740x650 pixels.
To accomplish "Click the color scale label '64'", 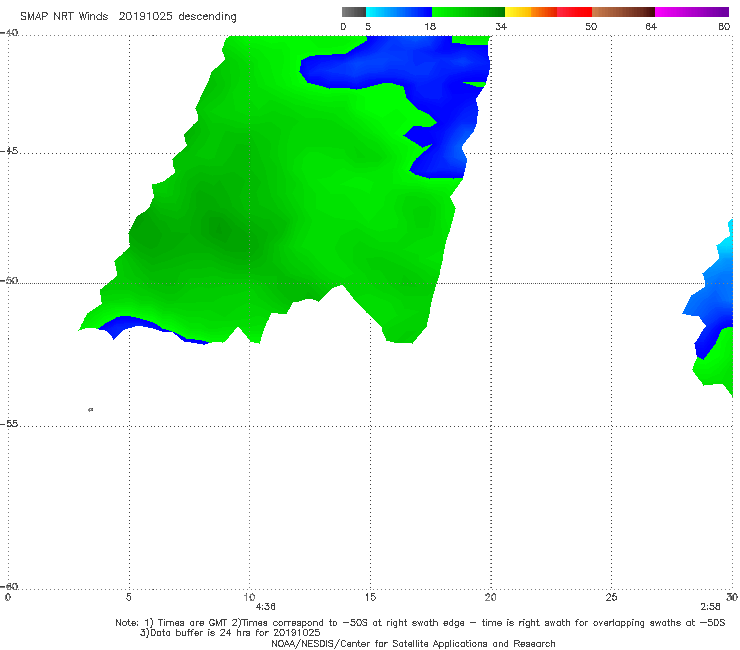I will [651, 26].
